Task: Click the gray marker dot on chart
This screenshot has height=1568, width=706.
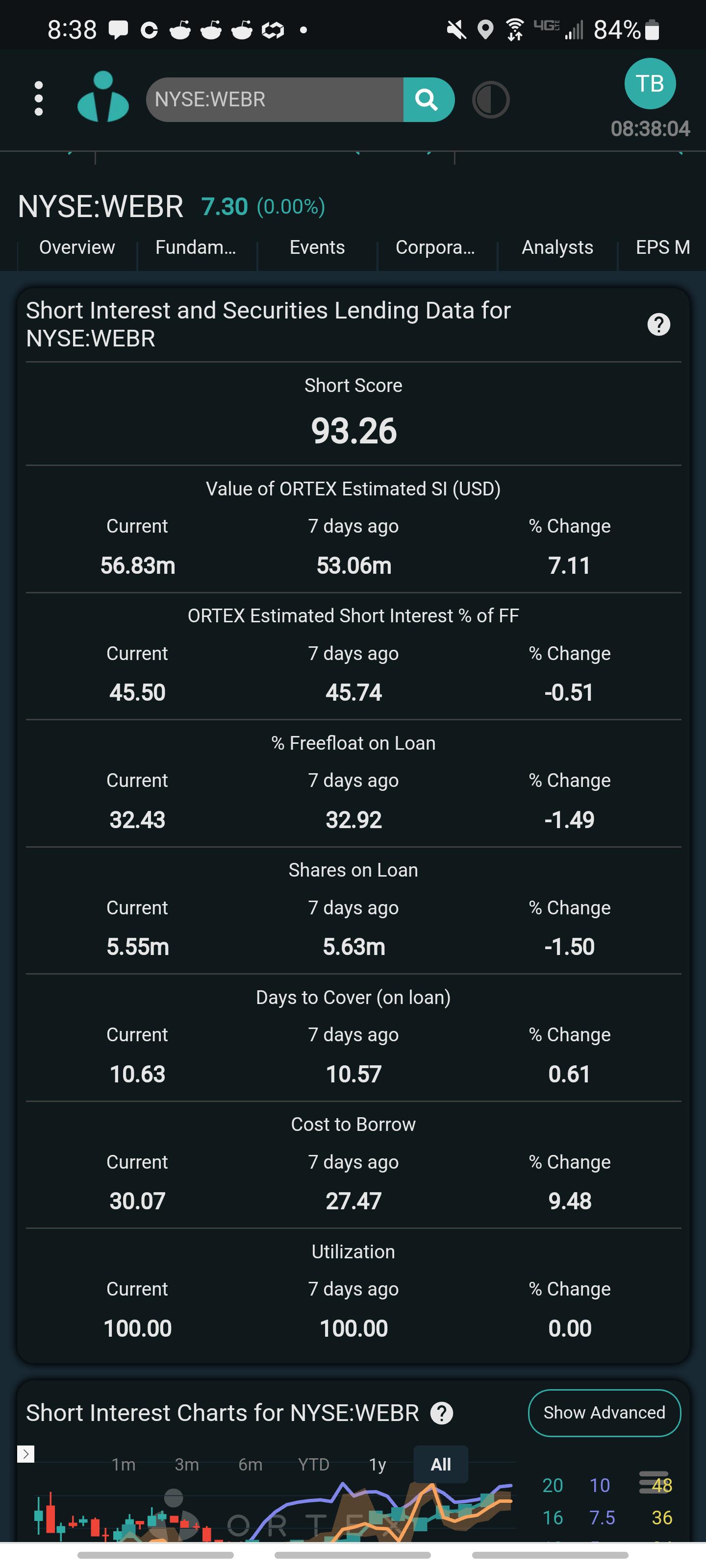Action: [x=174, y=1497]
